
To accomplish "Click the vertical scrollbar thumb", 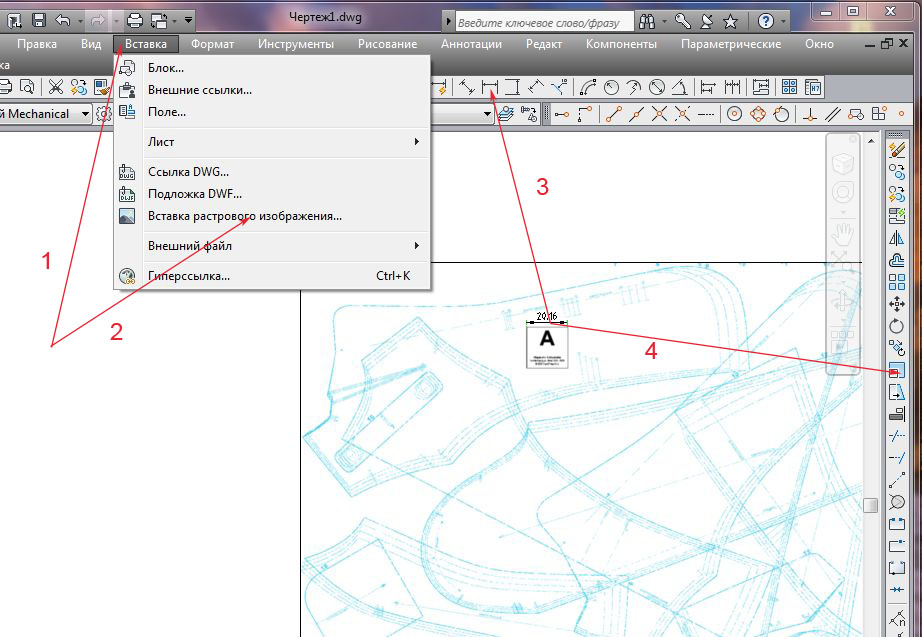I will [x=870, y=505].
